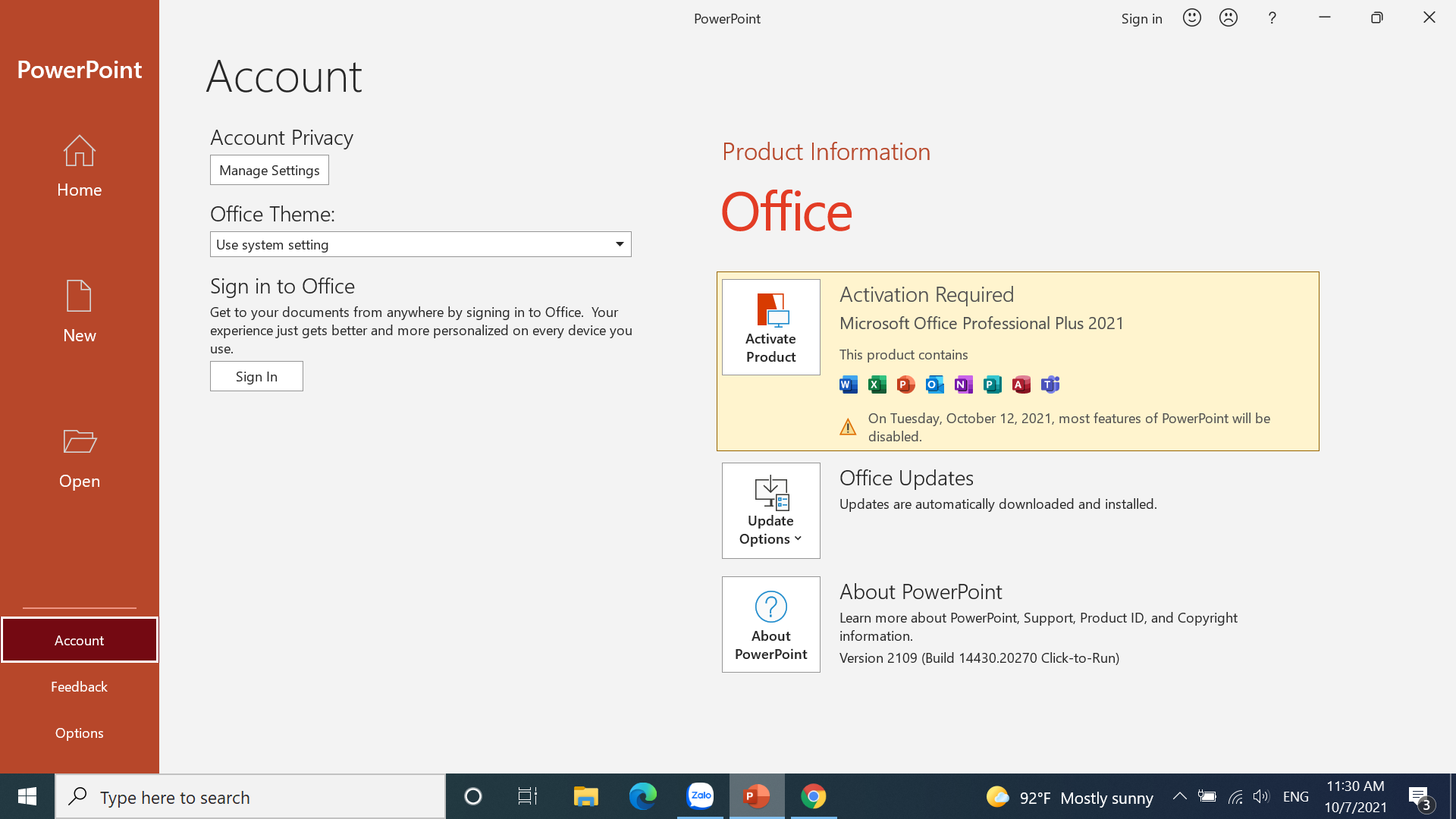
Task: Open the volume speaker icon
Action: 1261,796
